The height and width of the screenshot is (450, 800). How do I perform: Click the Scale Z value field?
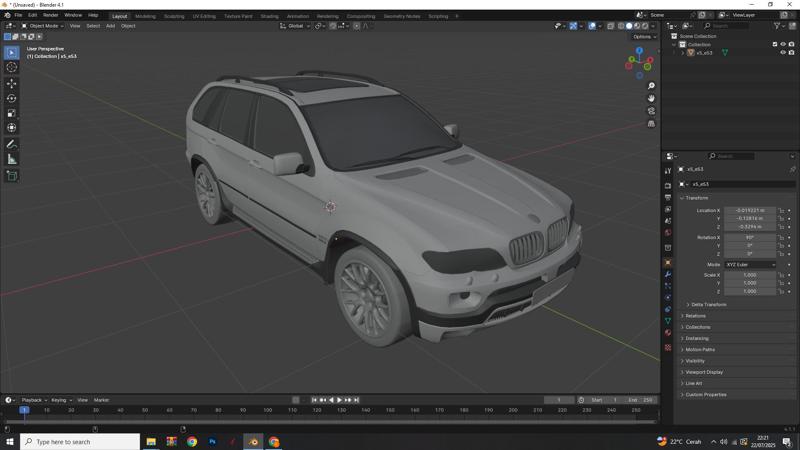[749, 291]
